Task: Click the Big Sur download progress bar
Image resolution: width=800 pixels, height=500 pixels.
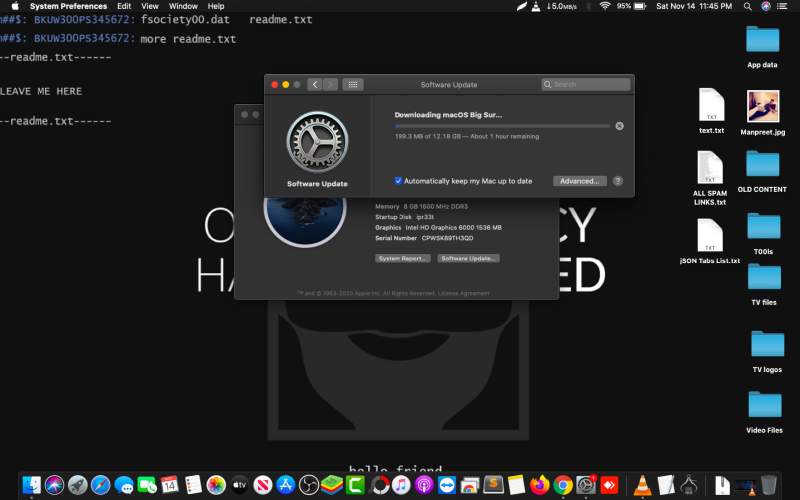Action: (x=502, y=126)
